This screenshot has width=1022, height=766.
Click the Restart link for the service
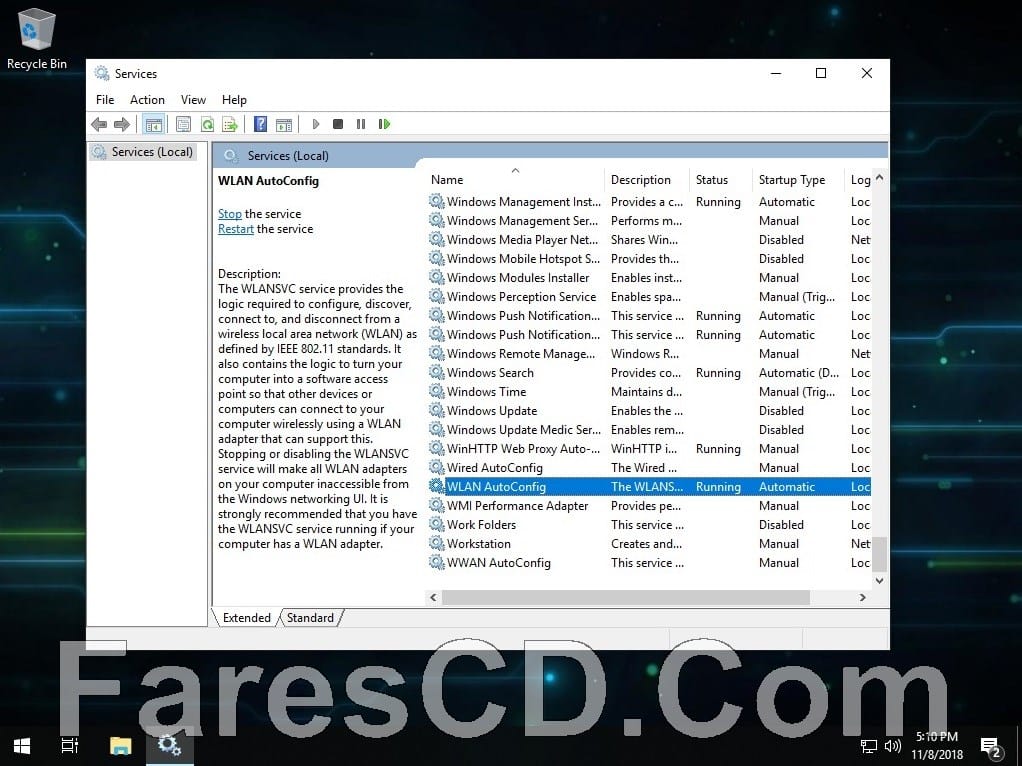(236, 229)
